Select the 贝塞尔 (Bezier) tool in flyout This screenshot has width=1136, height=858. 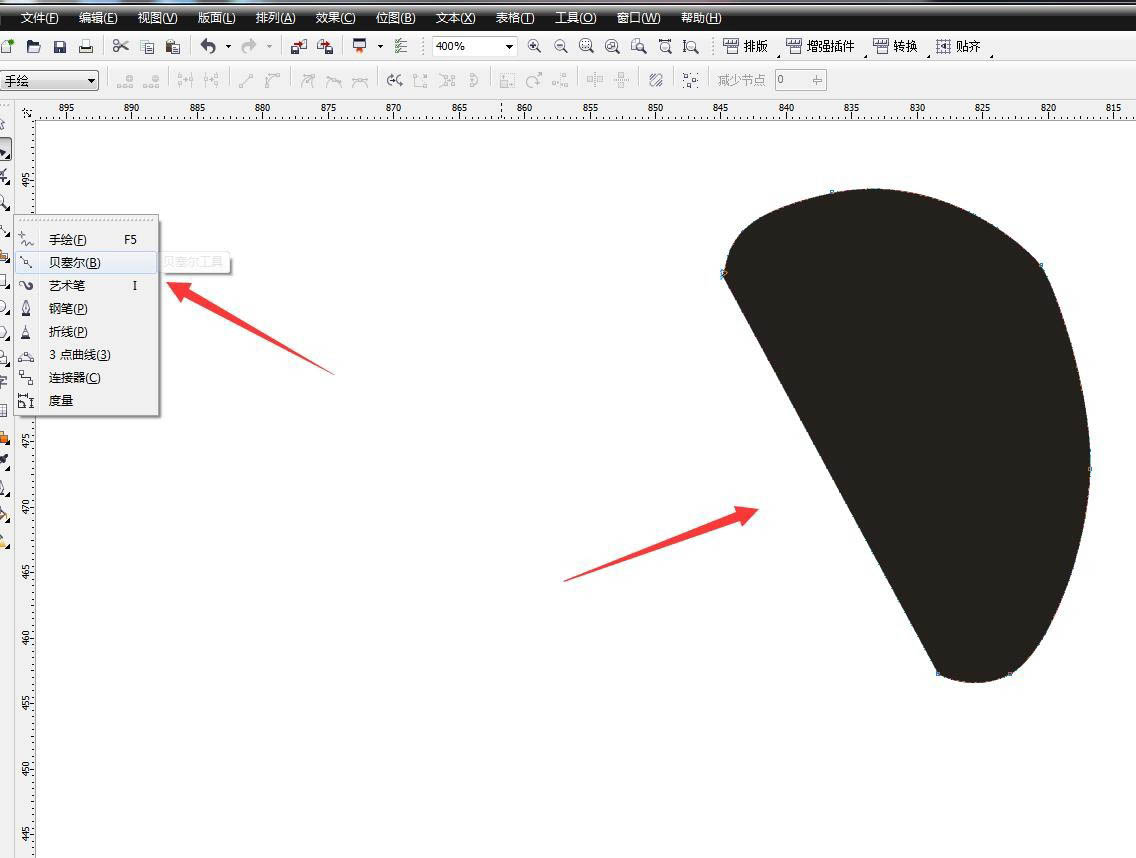(x=74, y=263)
